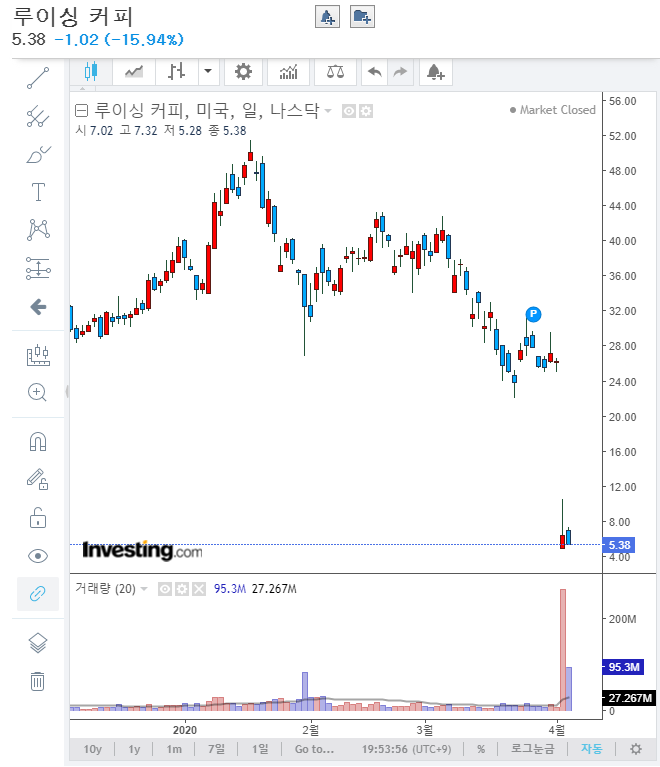Open the chart style dropdown arrow
The image size is (660, 767).
[x=208, y=72]
